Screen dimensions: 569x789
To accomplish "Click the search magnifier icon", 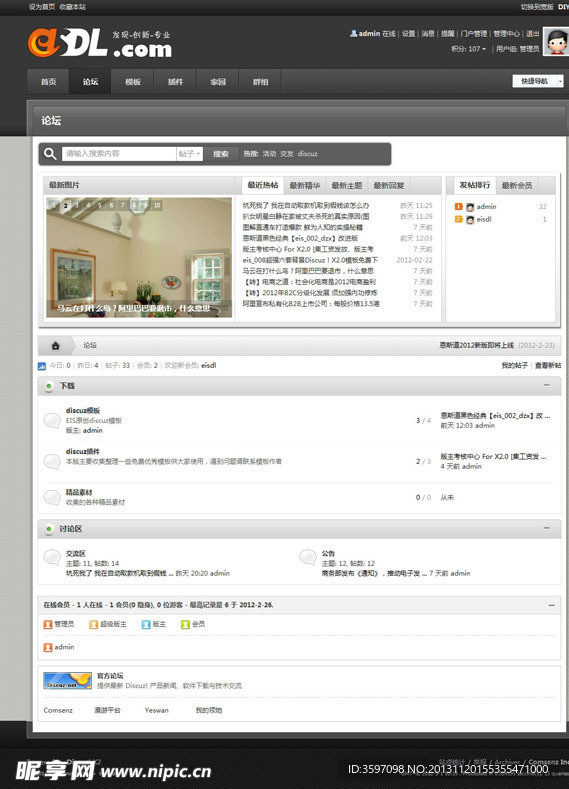I will (x=50, y=153).
